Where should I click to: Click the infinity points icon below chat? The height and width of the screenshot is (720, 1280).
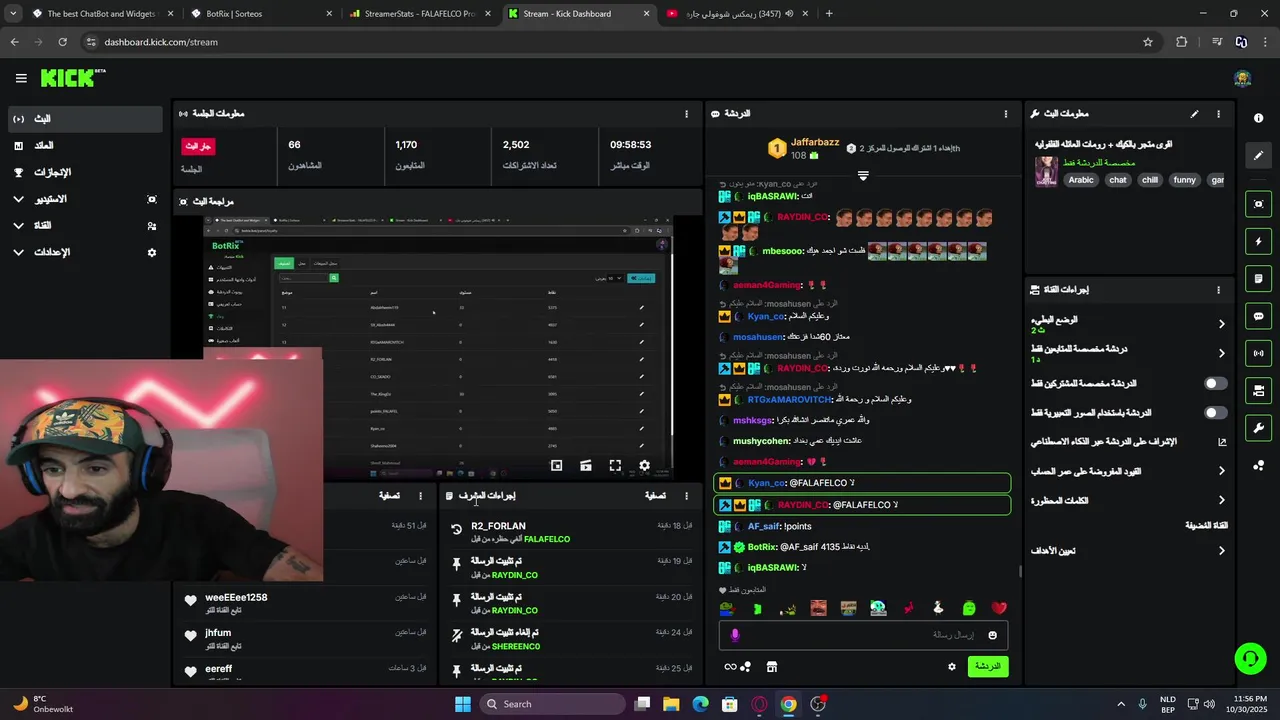coord(730,667)
